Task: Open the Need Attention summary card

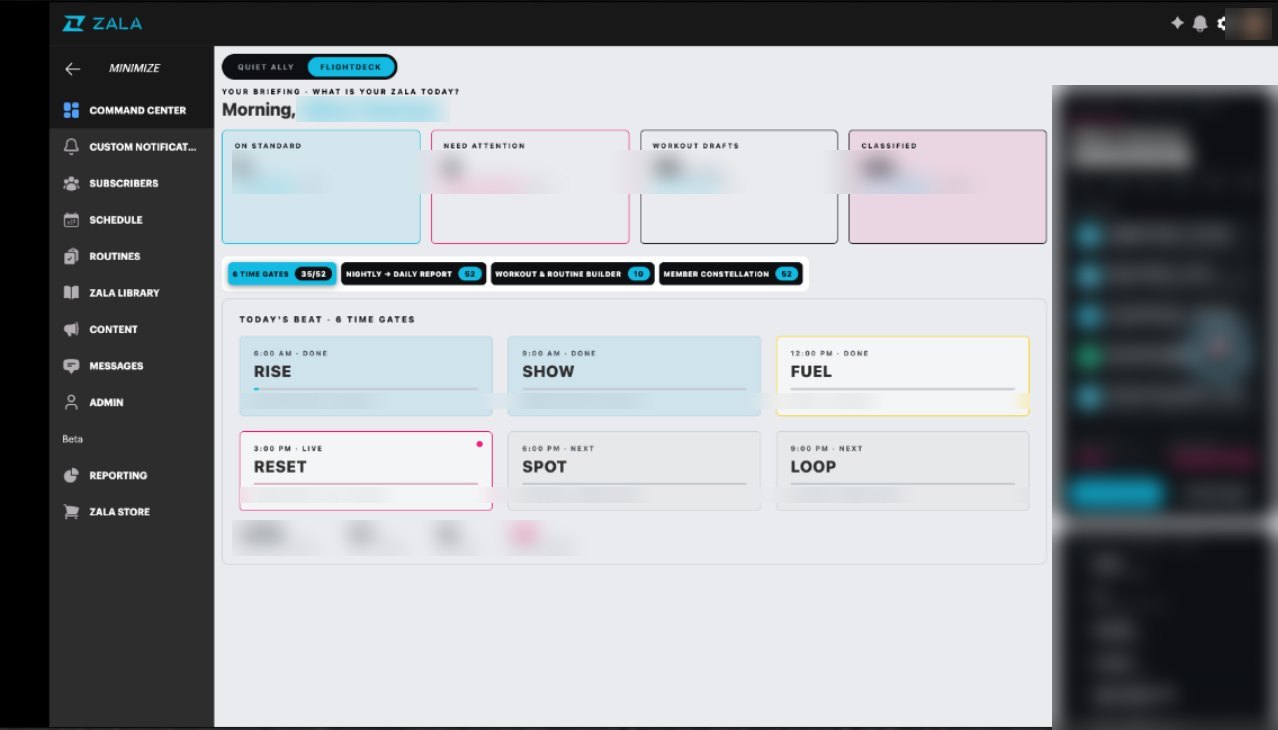Action: (530, 187)
